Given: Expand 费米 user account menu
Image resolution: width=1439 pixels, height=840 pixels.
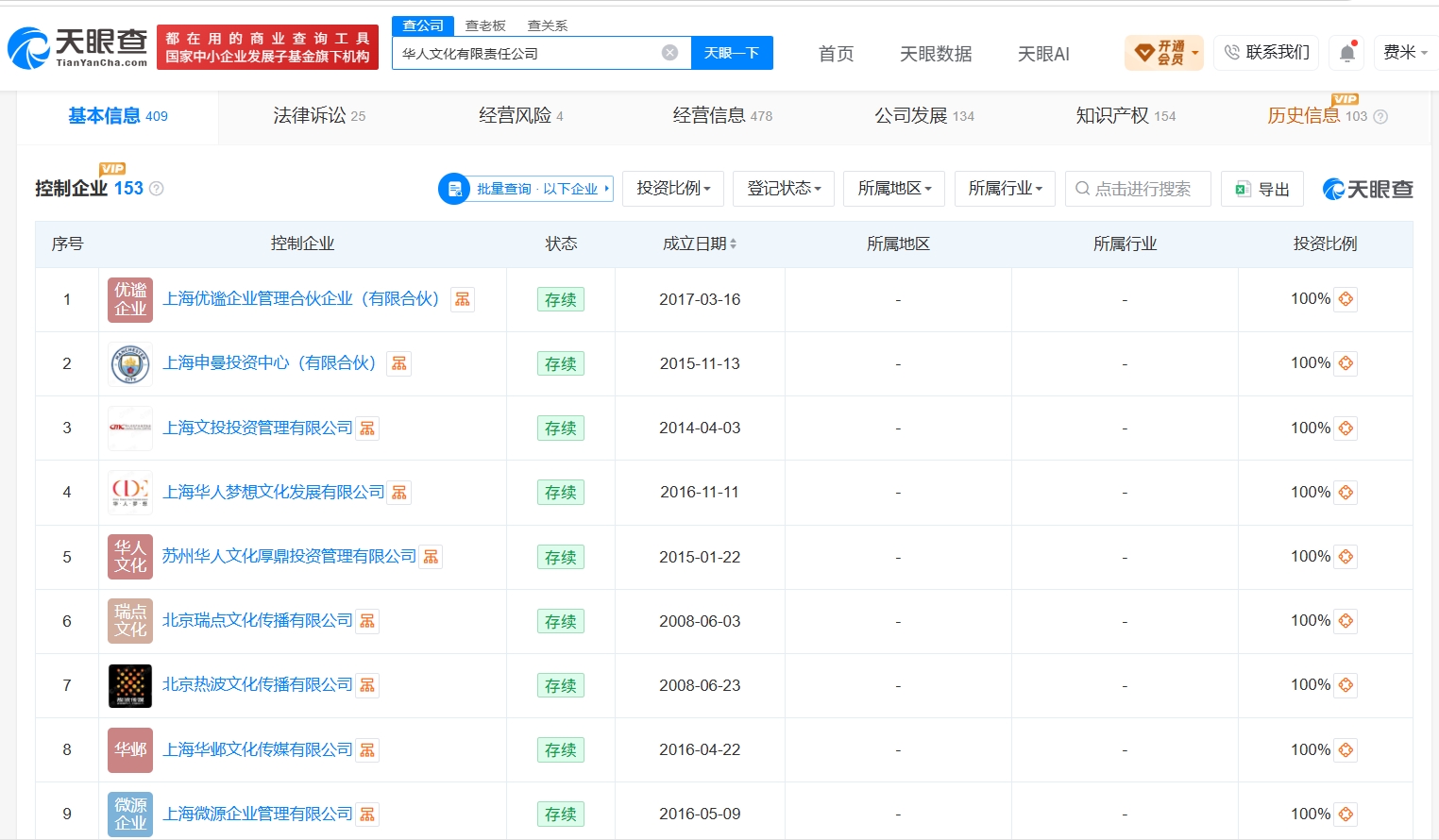Looking at the screenshot, I should (1406, 53).
